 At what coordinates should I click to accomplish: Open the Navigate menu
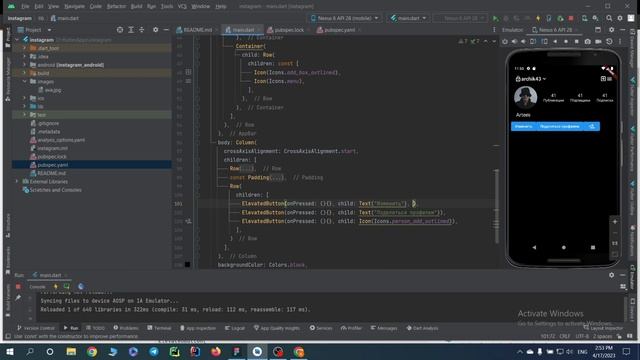click(x=74, y=7)
